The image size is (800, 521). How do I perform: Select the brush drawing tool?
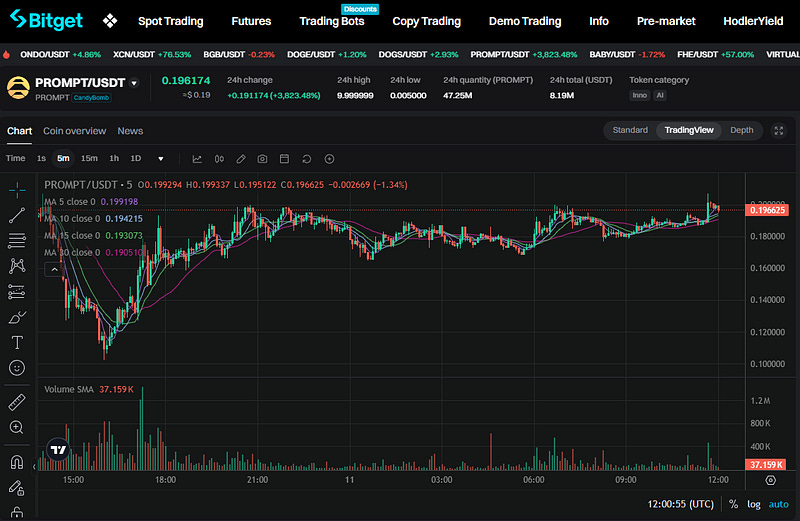pos(17,317)
